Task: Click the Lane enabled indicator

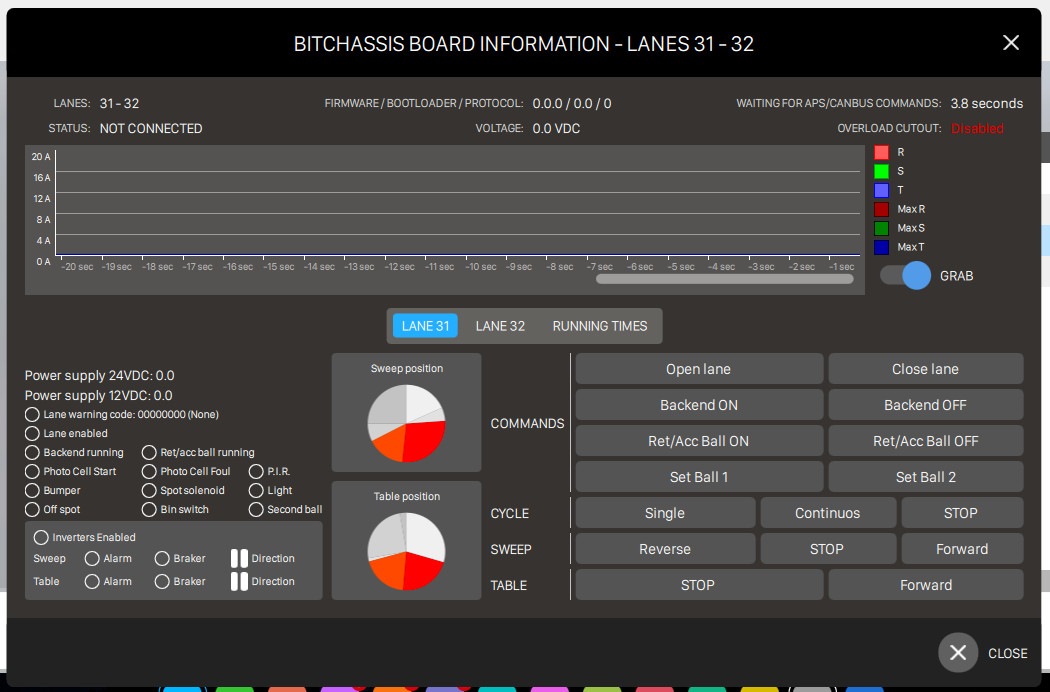Action: [x=33, y=433]
